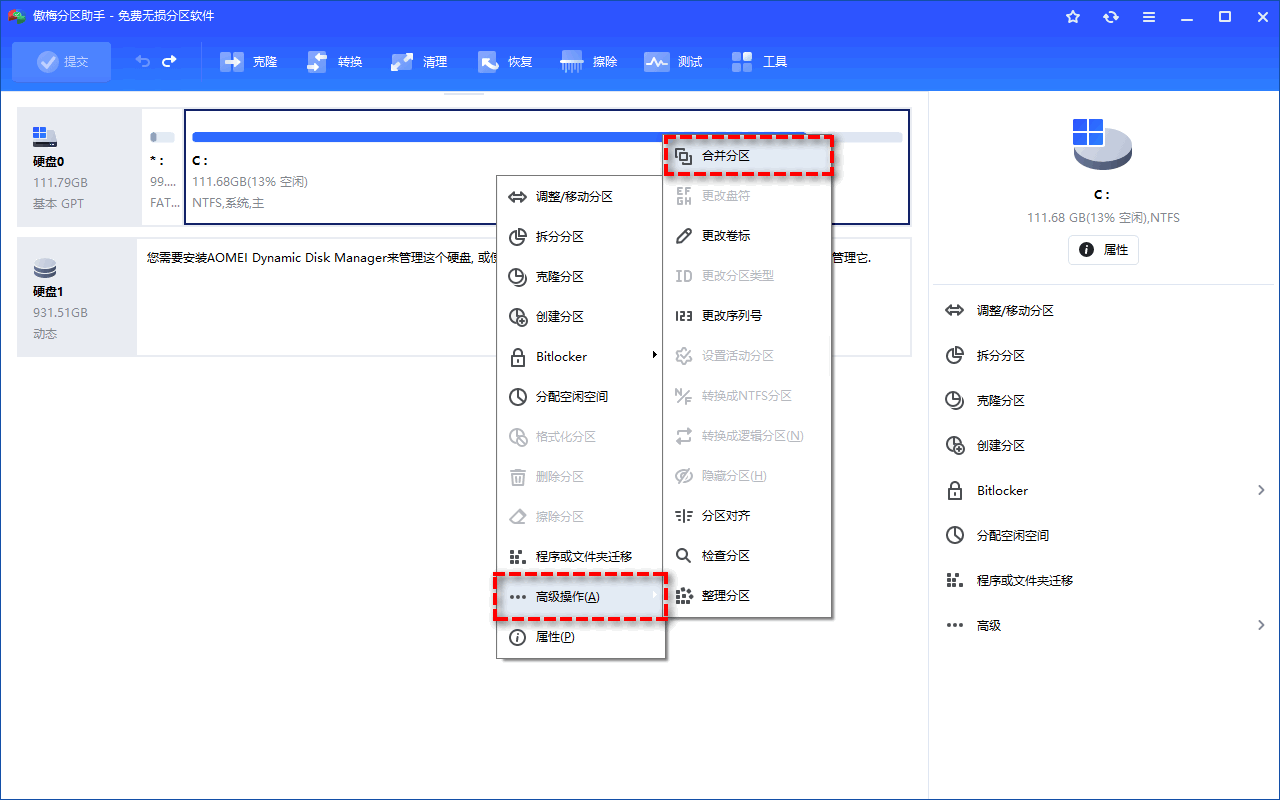
Task: Click the 恢复 (Recover) toolbar icon
Action: pyautogui.click(x=505, y=61)
